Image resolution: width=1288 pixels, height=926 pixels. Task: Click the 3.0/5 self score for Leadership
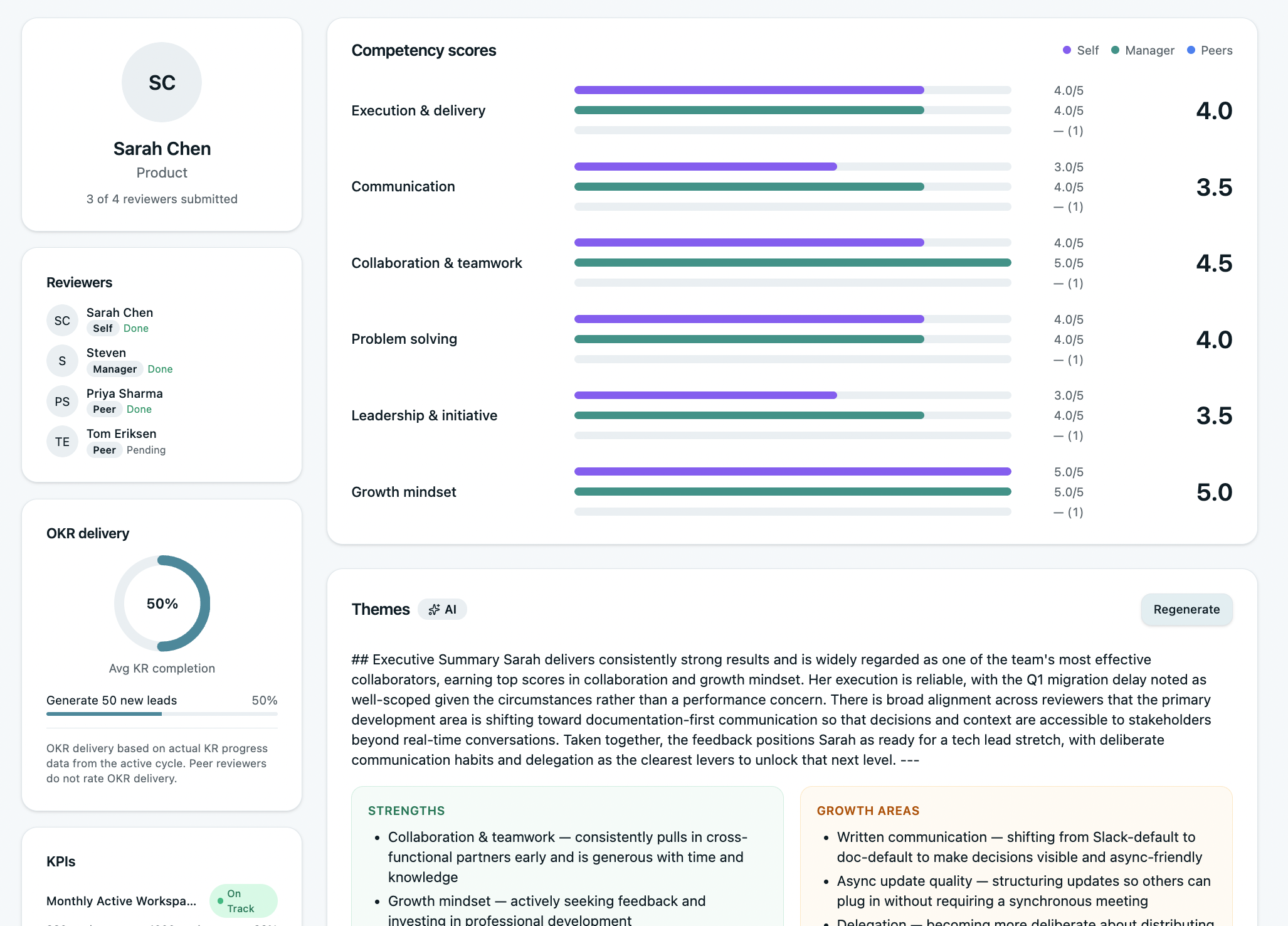tap(1069, 395)
